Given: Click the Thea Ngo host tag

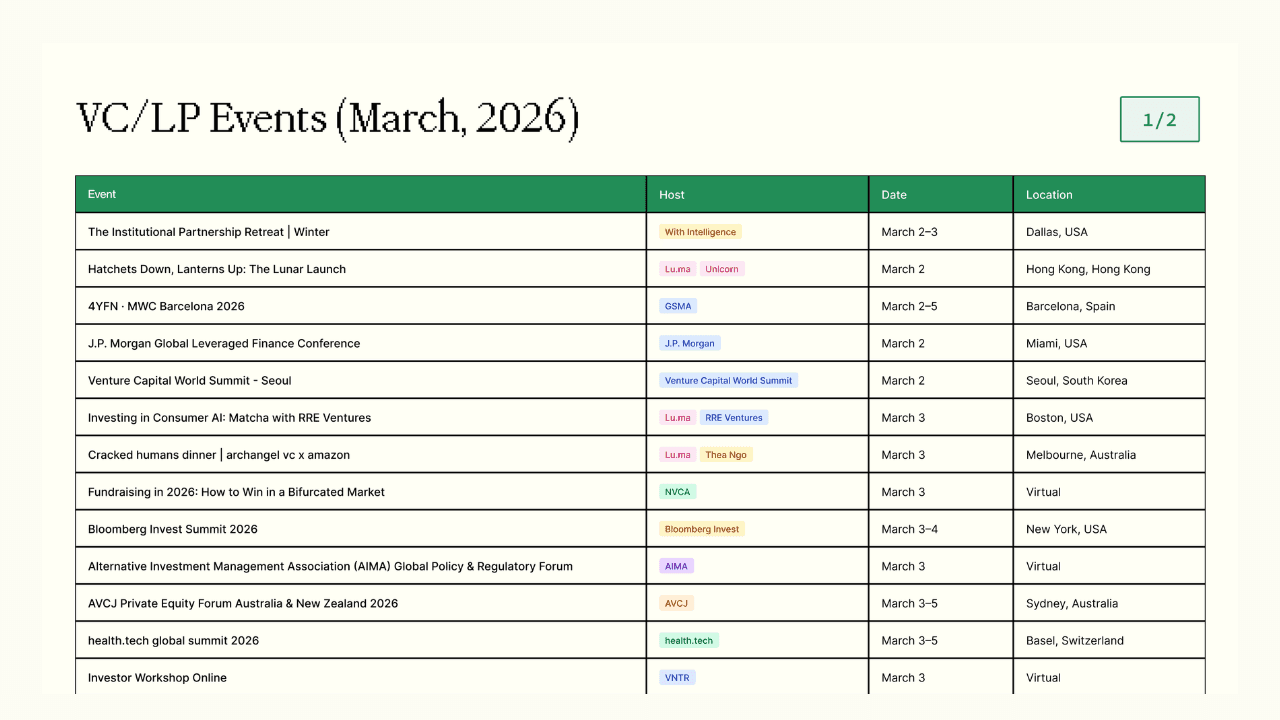Looking at the screenshot, I should pos(726,454).
